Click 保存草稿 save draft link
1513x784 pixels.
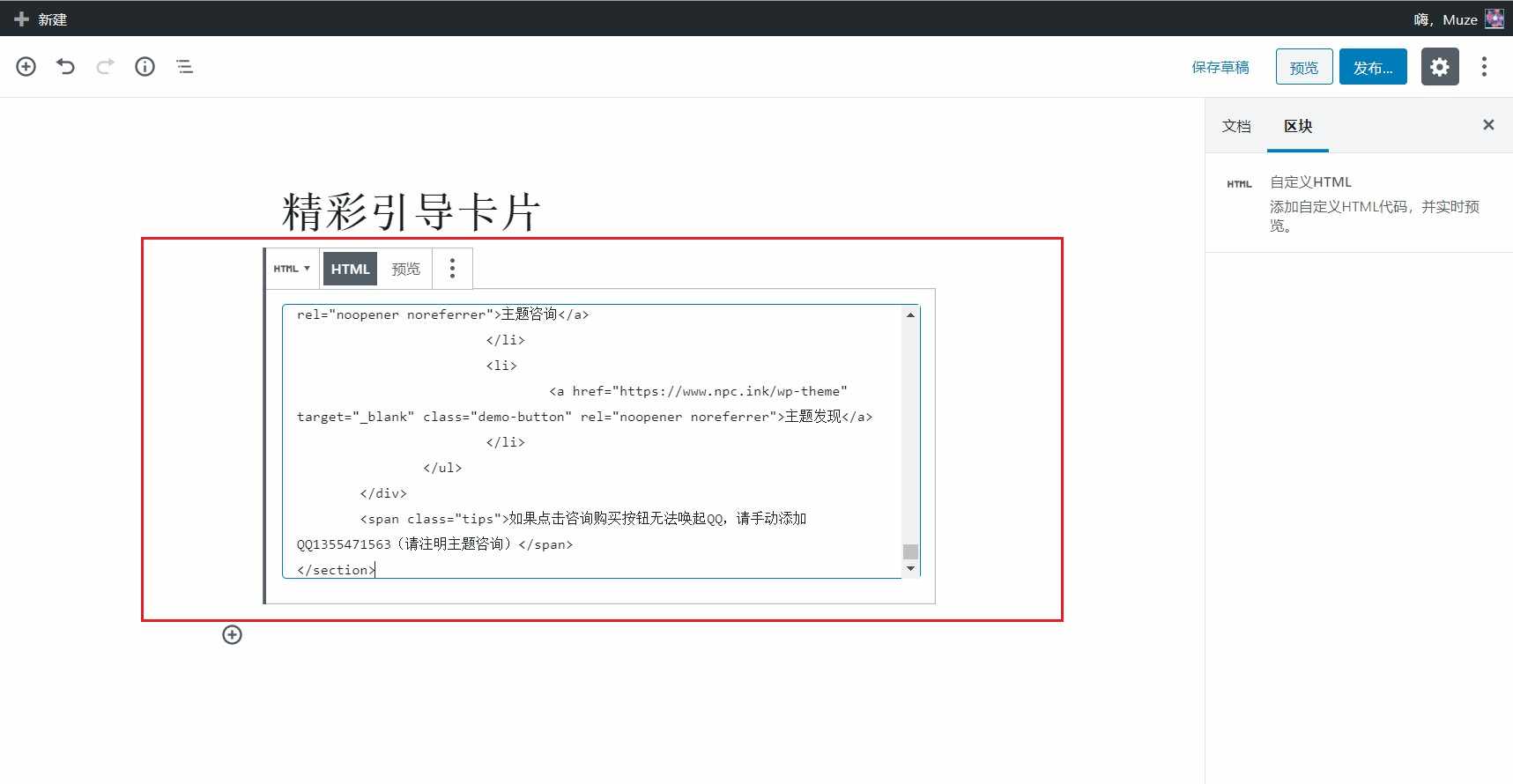1220,67
